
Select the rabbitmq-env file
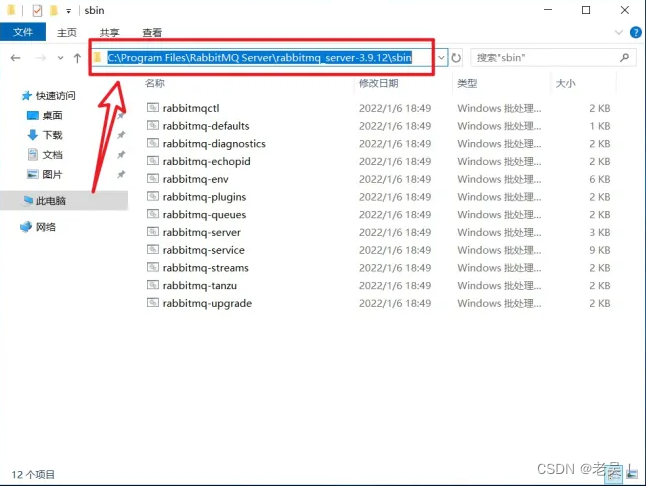click(x=195, y=179)
